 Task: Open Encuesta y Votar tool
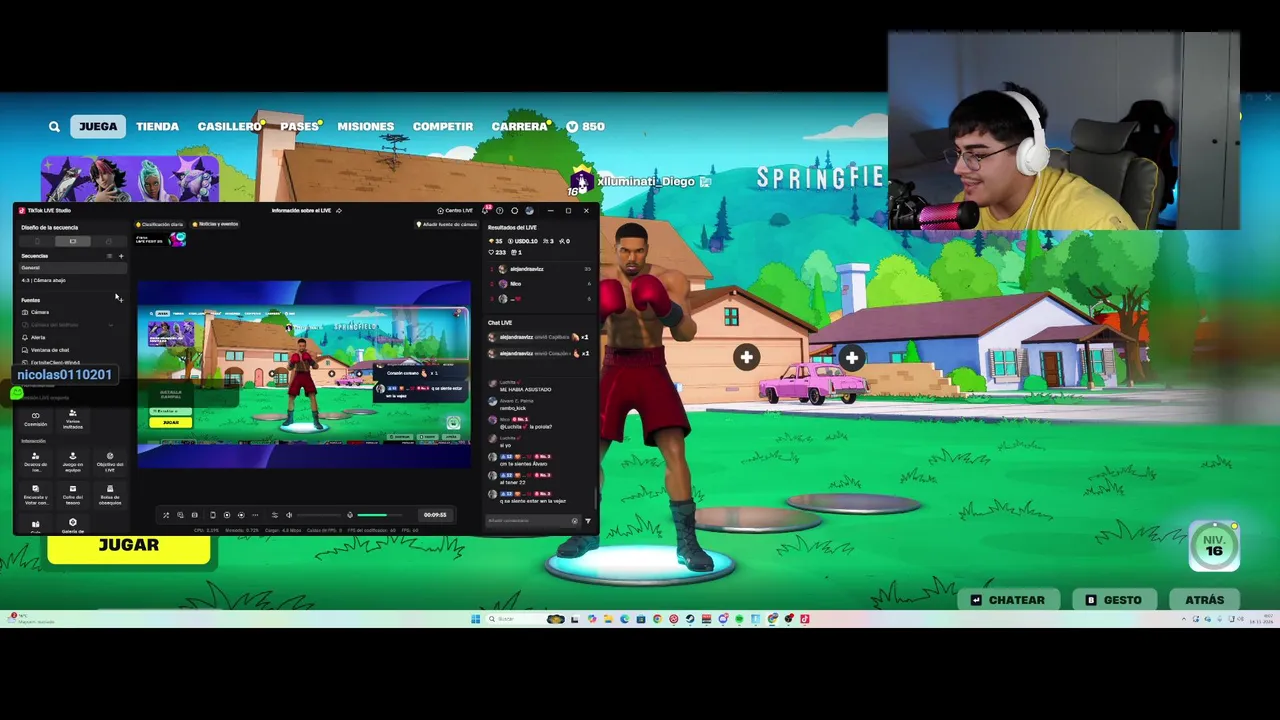(x=35, y=494)
